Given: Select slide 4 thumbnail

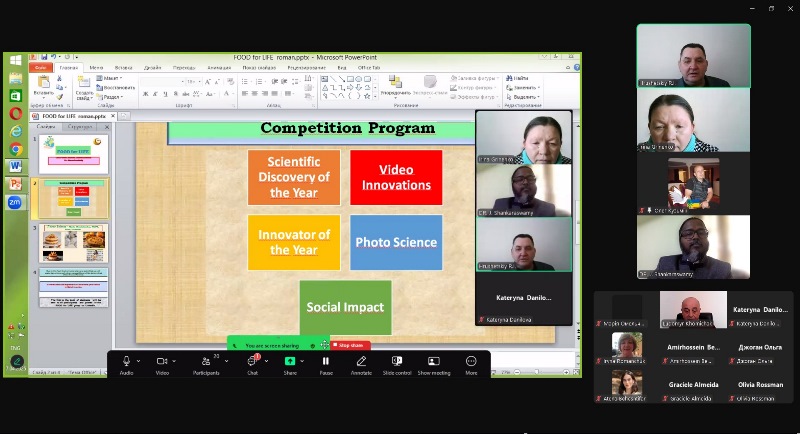Looking at the screenshot, I should 73,288.
